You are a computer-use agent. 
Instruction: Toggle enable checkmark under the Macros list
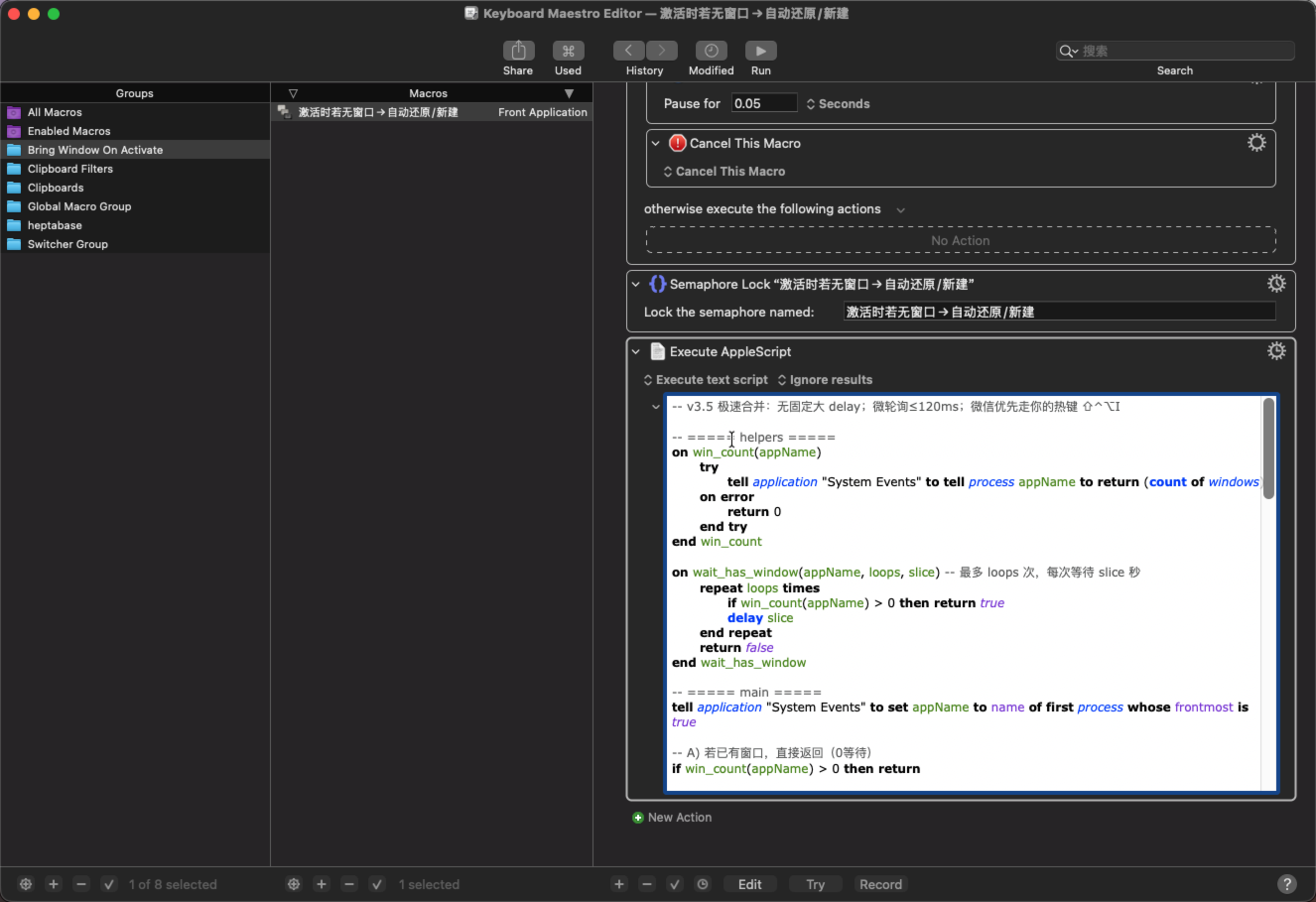[377, 884]
